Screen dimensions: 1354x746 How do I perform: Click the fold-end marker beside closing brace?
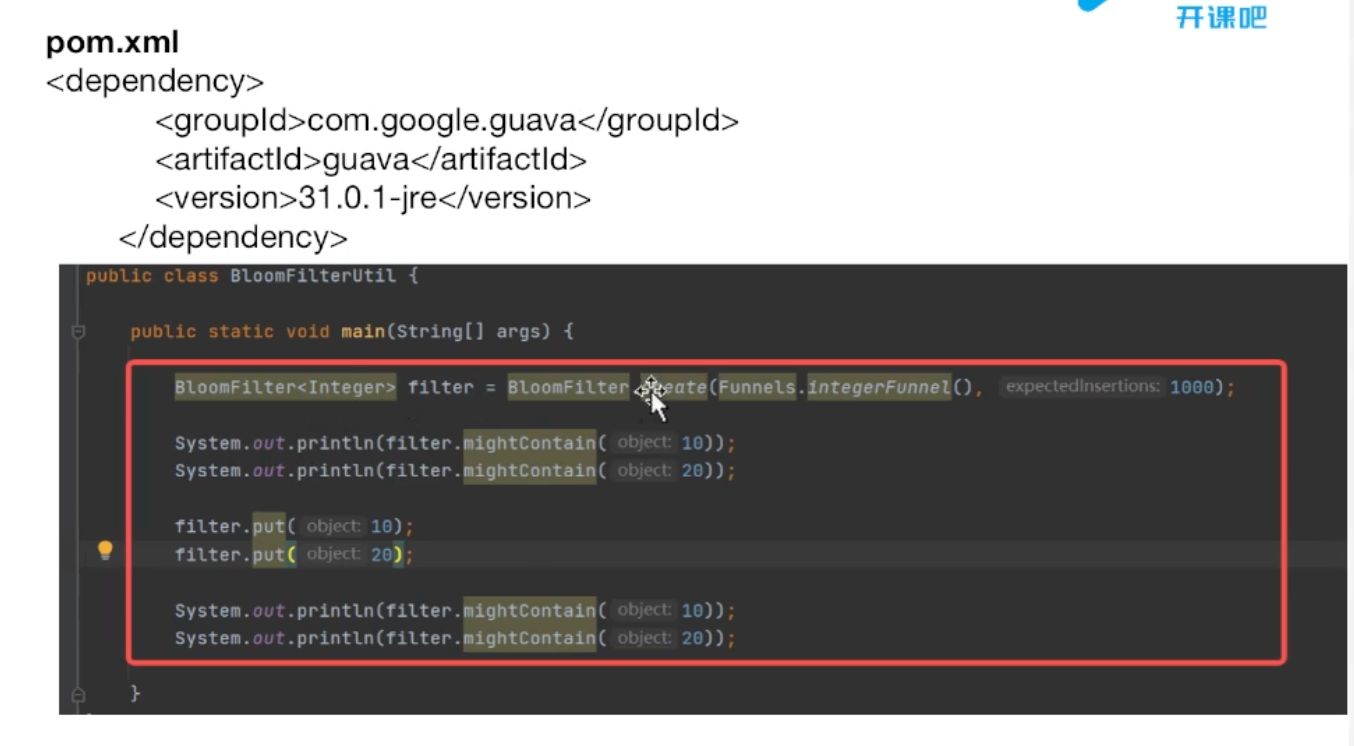[79, 694]
